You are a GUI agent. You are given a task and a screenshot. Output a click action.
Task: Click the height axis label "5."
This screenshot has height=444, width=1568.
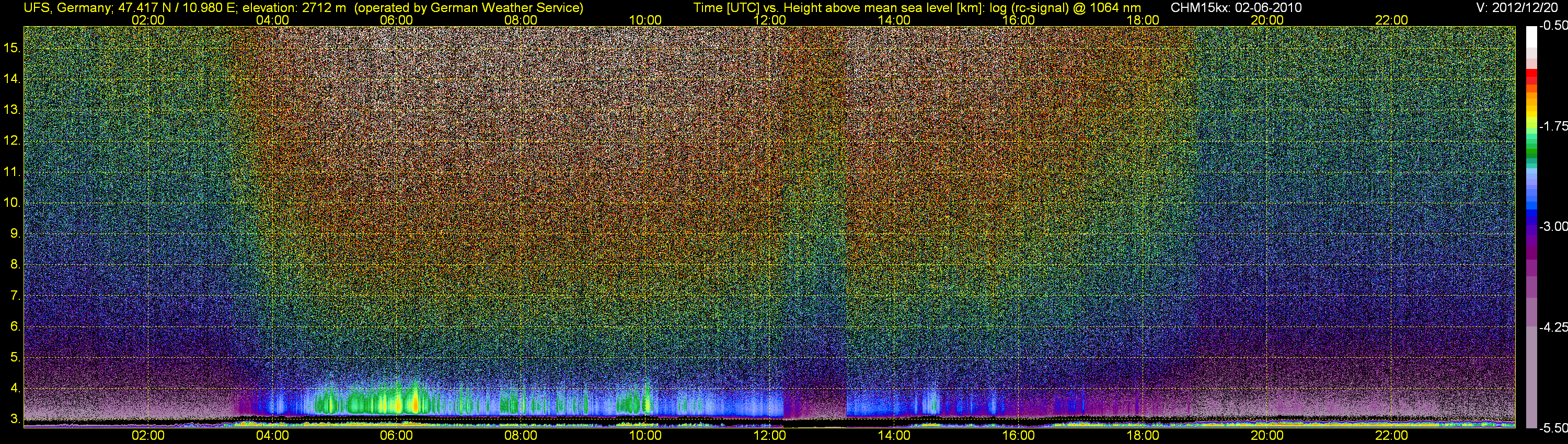[15, 358]
